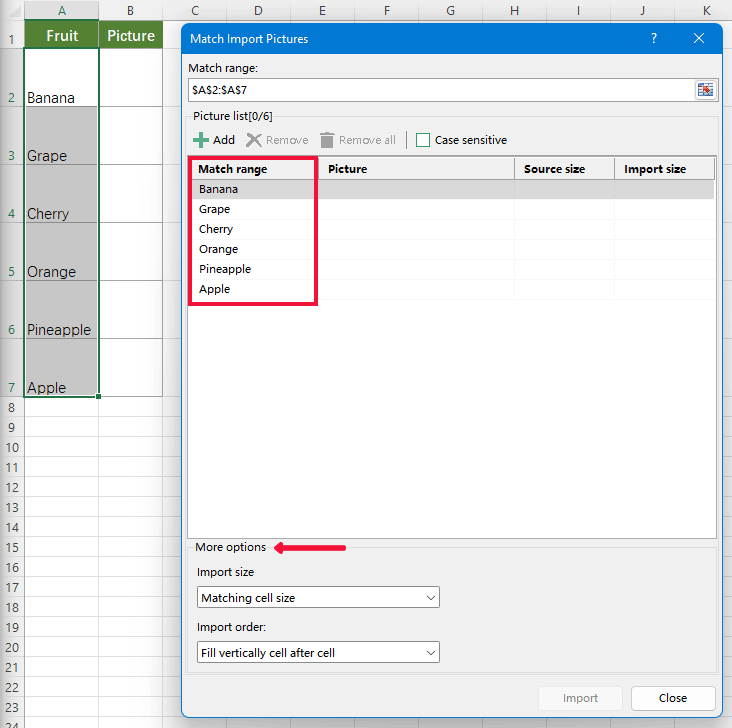Click cell A4 containing Cherry
The image size is (732, 728).
click(x=62, y=193)
